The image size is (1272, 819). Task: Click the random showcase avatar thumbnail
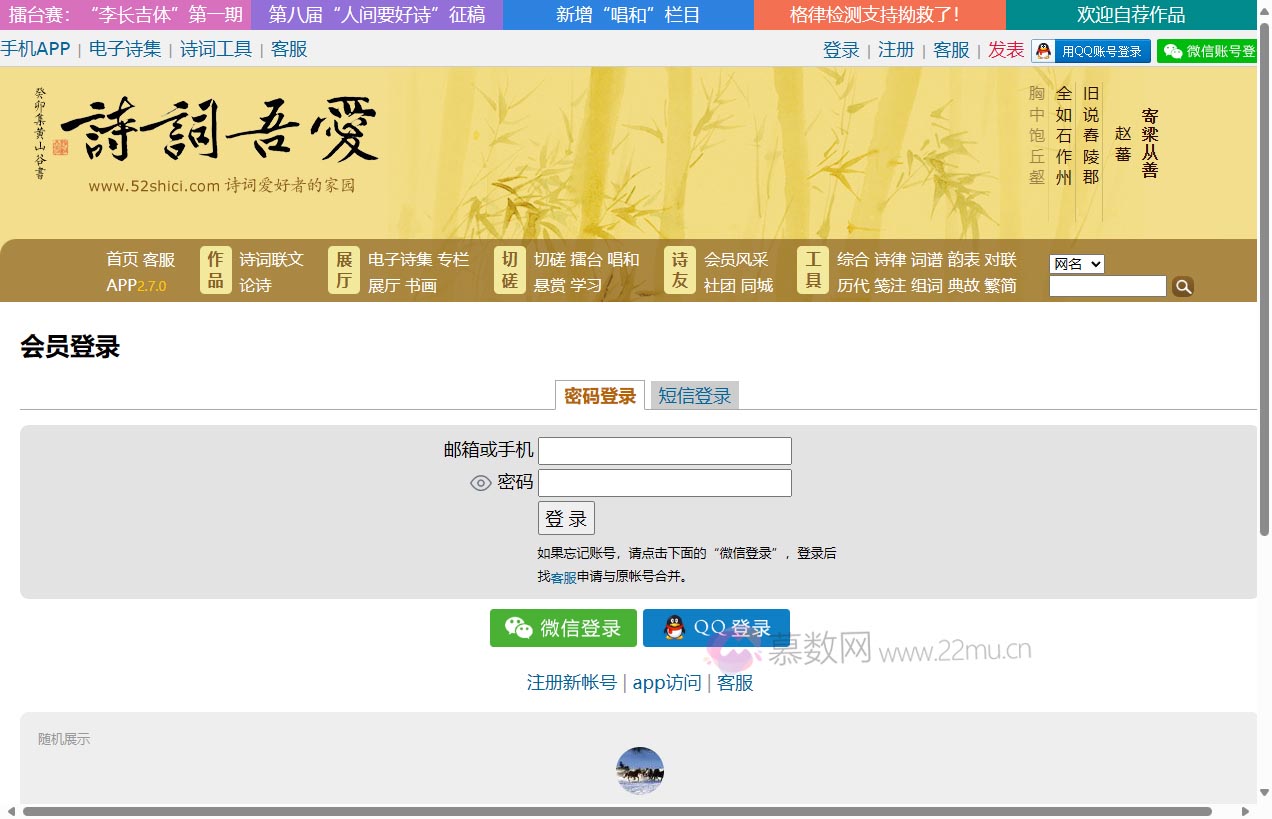coord(639,770)
